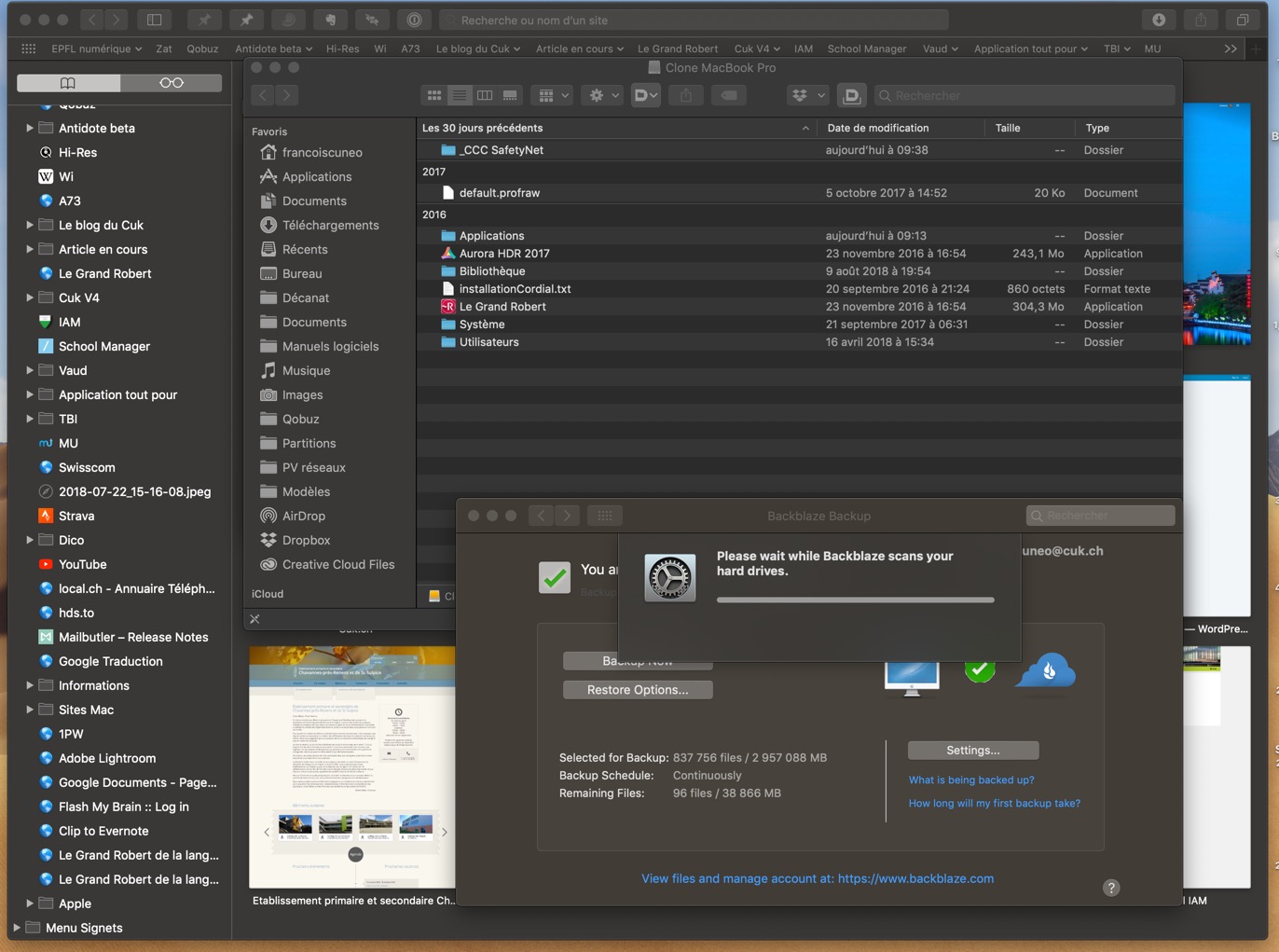Screen dimensions: 1279x952
Task: Click Backblaze scanning progress bar
Action: click(855, 600)
